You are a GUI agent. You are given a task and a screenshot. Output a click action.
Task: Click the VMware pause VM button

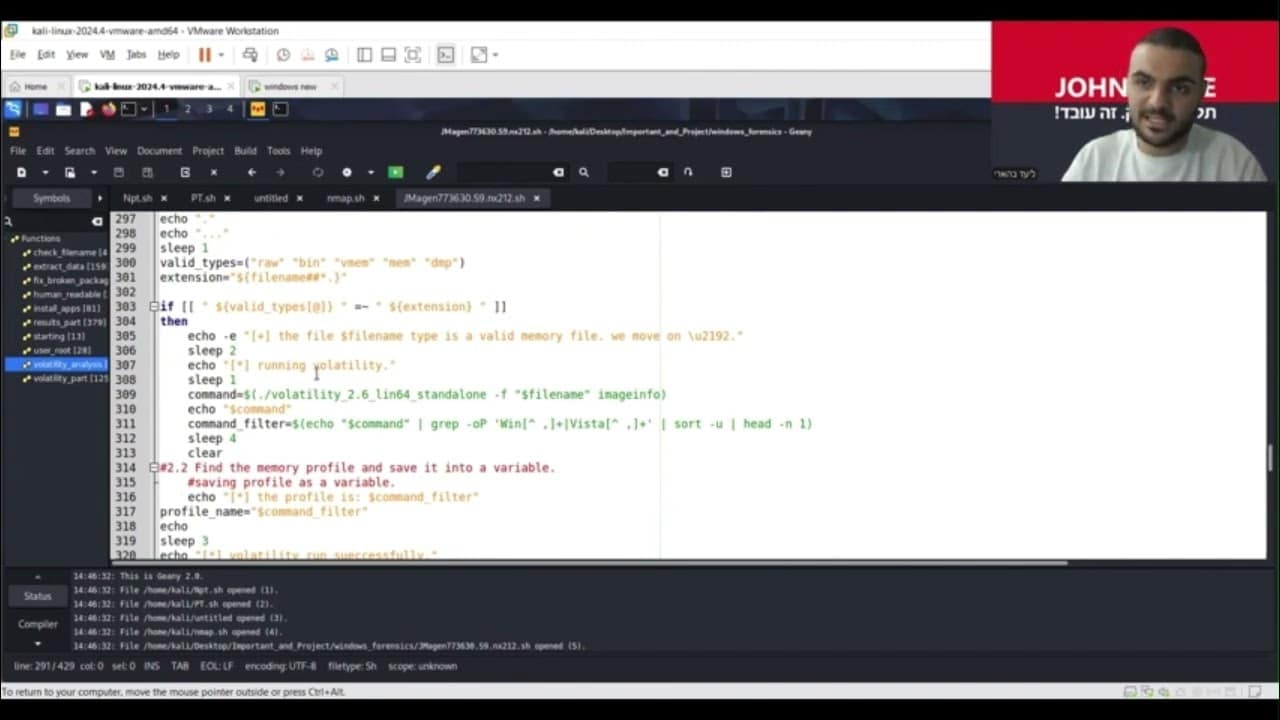click(x=205, y=55)
